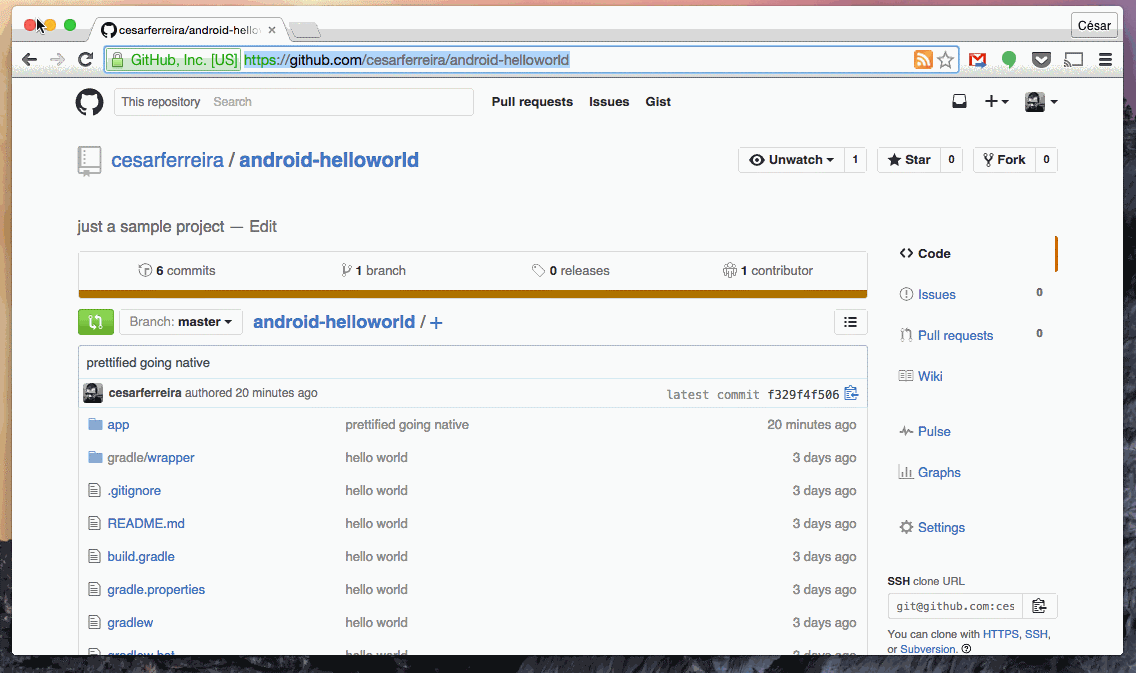Click the César profile button
This screenshot has width=1136, height=673.
tap(1094, 25)
